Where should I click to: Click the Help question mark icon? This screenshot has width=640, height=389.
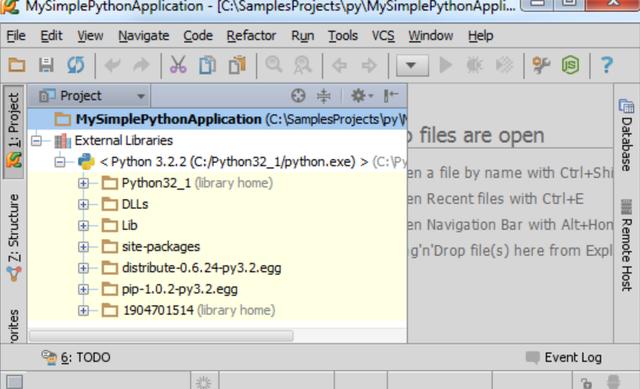tap(607, 65)
